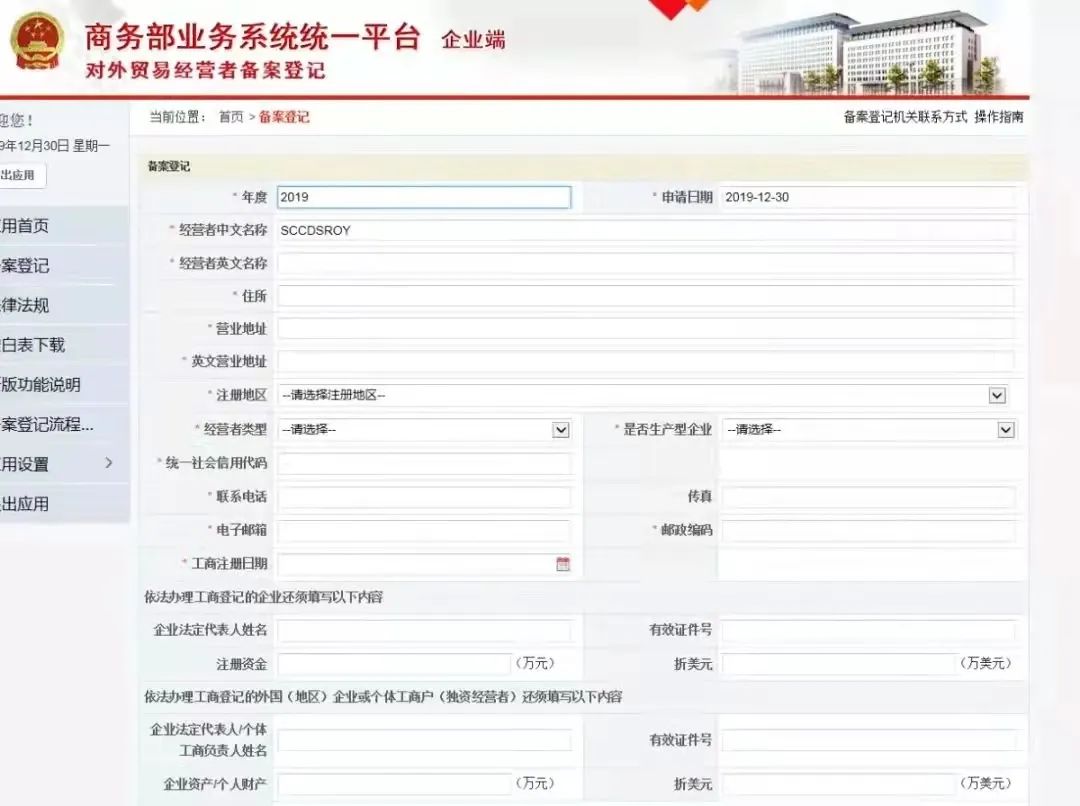Open 白表下载 sidebar item

33,345
